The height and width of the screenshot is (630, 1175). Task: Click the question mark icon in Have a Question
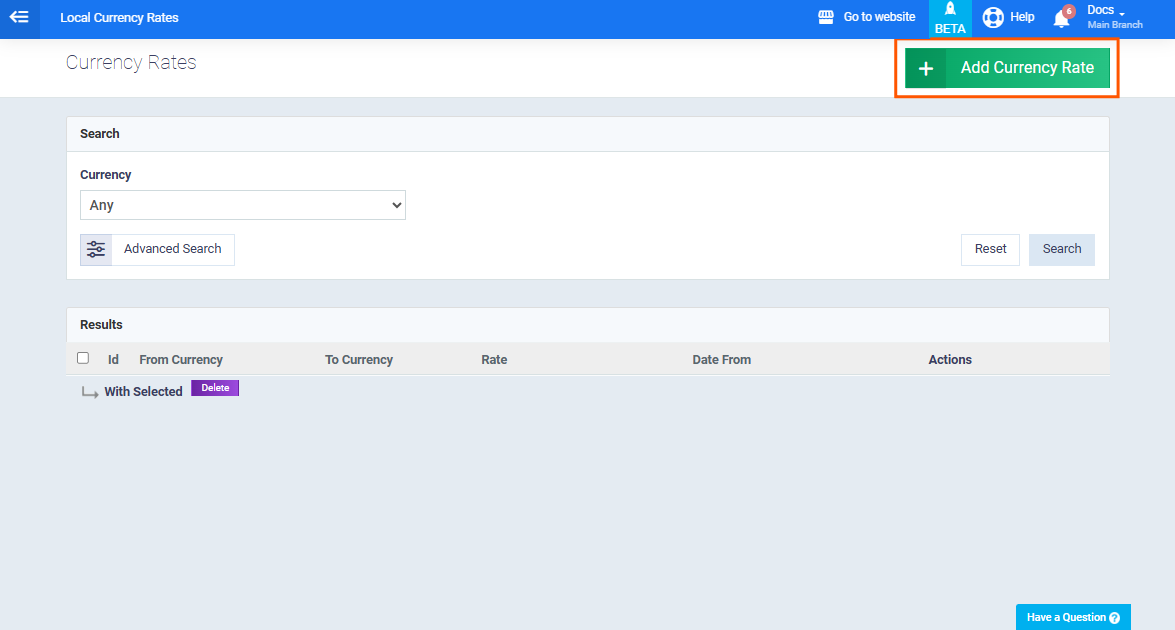point(1115,618)
